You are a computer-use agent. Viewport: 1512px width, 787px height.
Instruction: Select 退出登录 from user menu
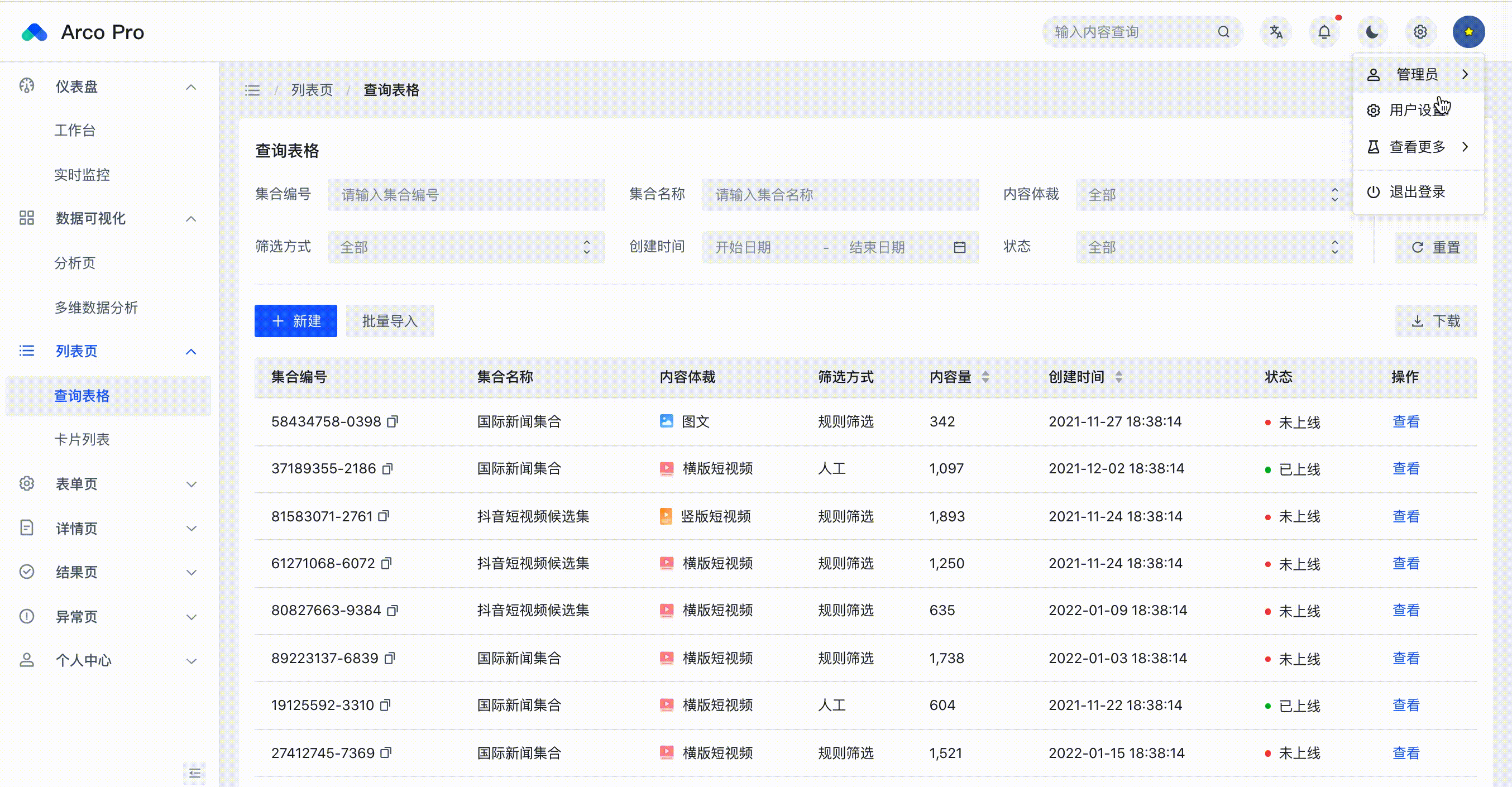click(x=1417, y=191)
